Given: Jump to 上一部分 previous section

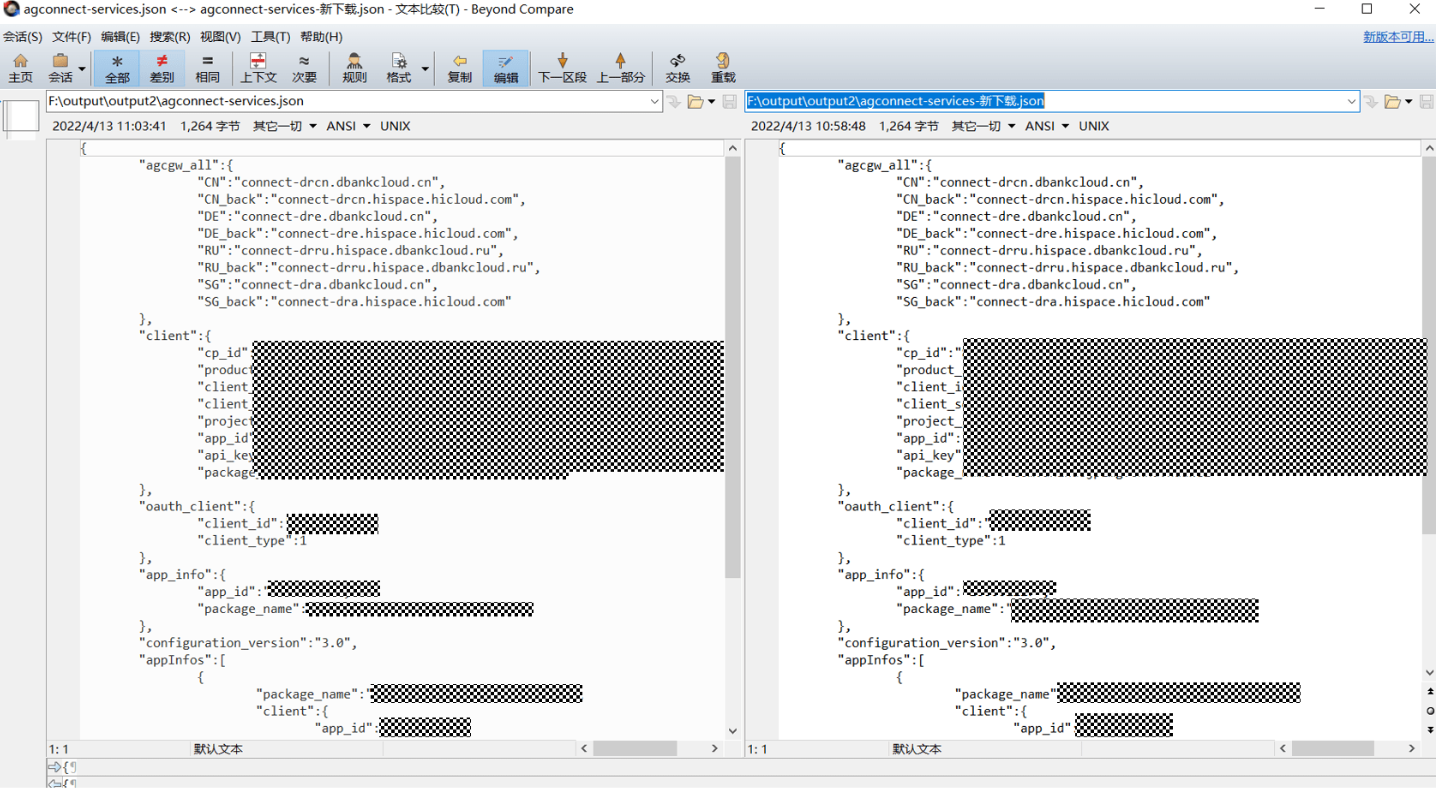Looking at the screenshot, I should (x=621, y=68).
